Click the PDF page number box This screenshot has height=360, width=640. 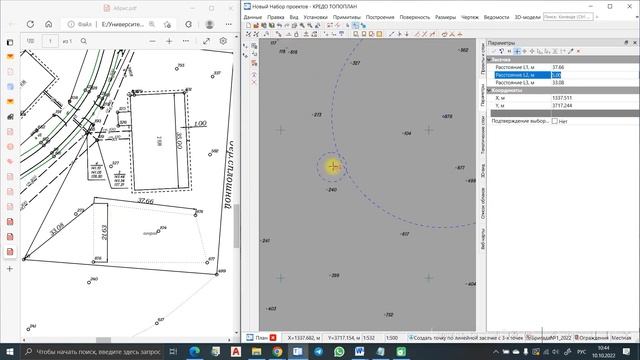pyautogui.click(x=50, y=41)
